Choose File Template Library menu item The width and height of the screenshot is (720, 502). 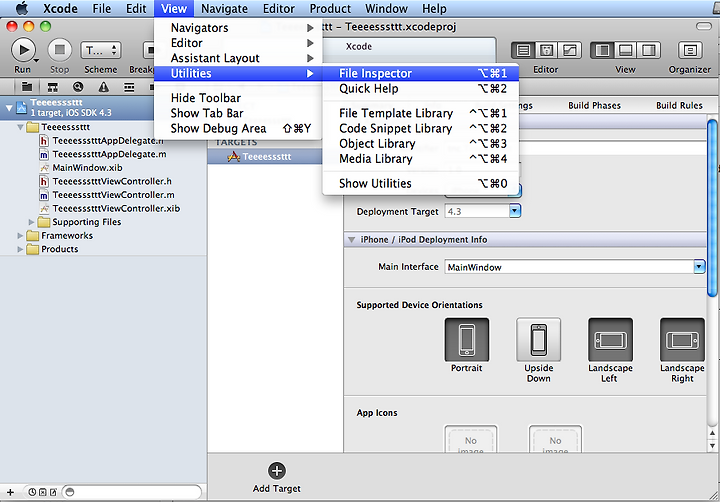pyautogui.click(x=421, y=113)
